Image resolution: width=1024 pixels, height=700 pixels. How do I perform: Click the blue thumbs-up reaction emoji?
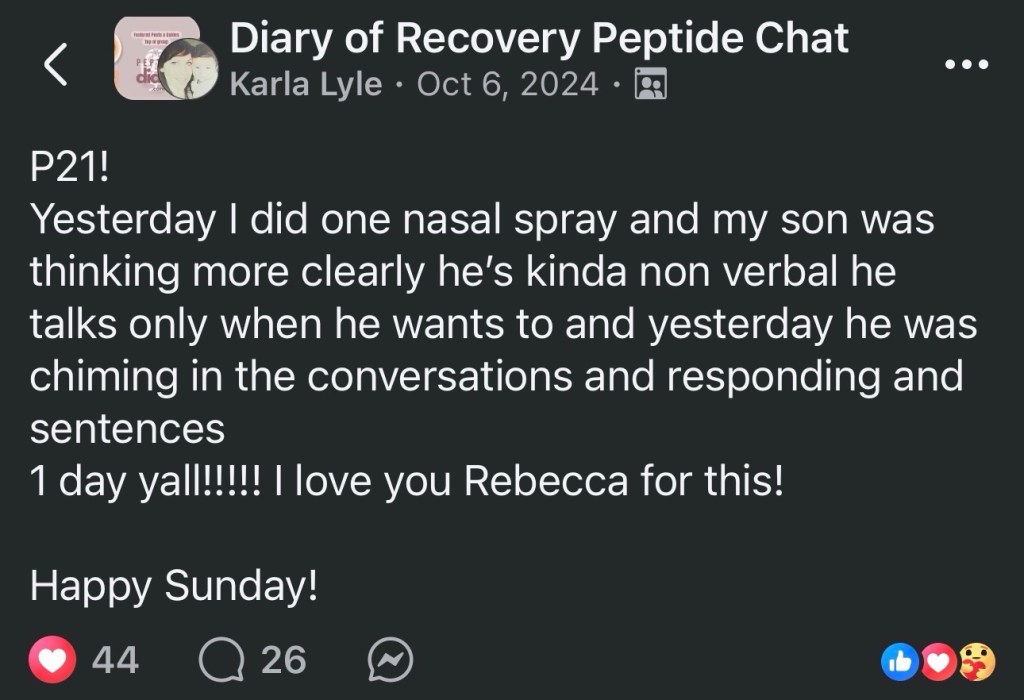pos(899,660)
